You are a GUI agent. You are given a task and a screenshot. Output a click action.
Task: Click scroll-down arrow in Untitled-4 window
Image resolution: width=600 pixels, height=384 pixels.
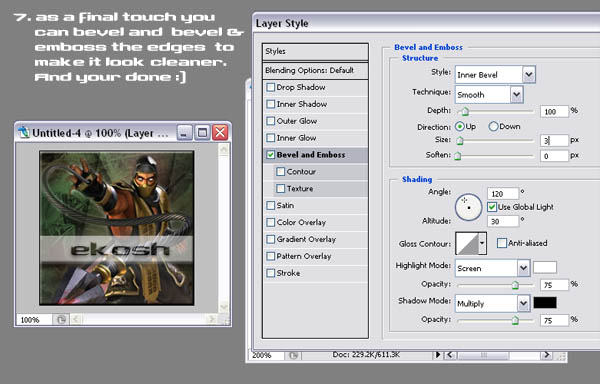point(224,307)
